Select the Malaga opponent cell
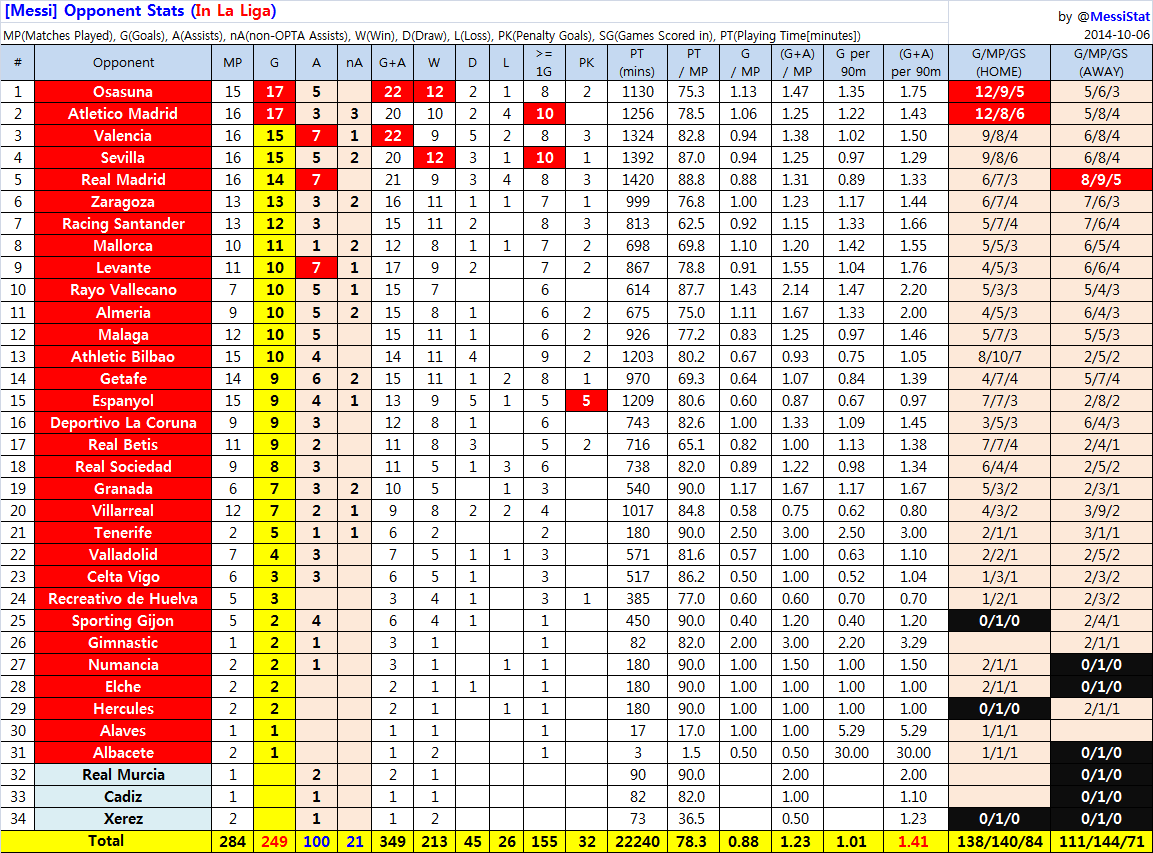Viewport: 1153px width, 853px height. pos(123,335)
